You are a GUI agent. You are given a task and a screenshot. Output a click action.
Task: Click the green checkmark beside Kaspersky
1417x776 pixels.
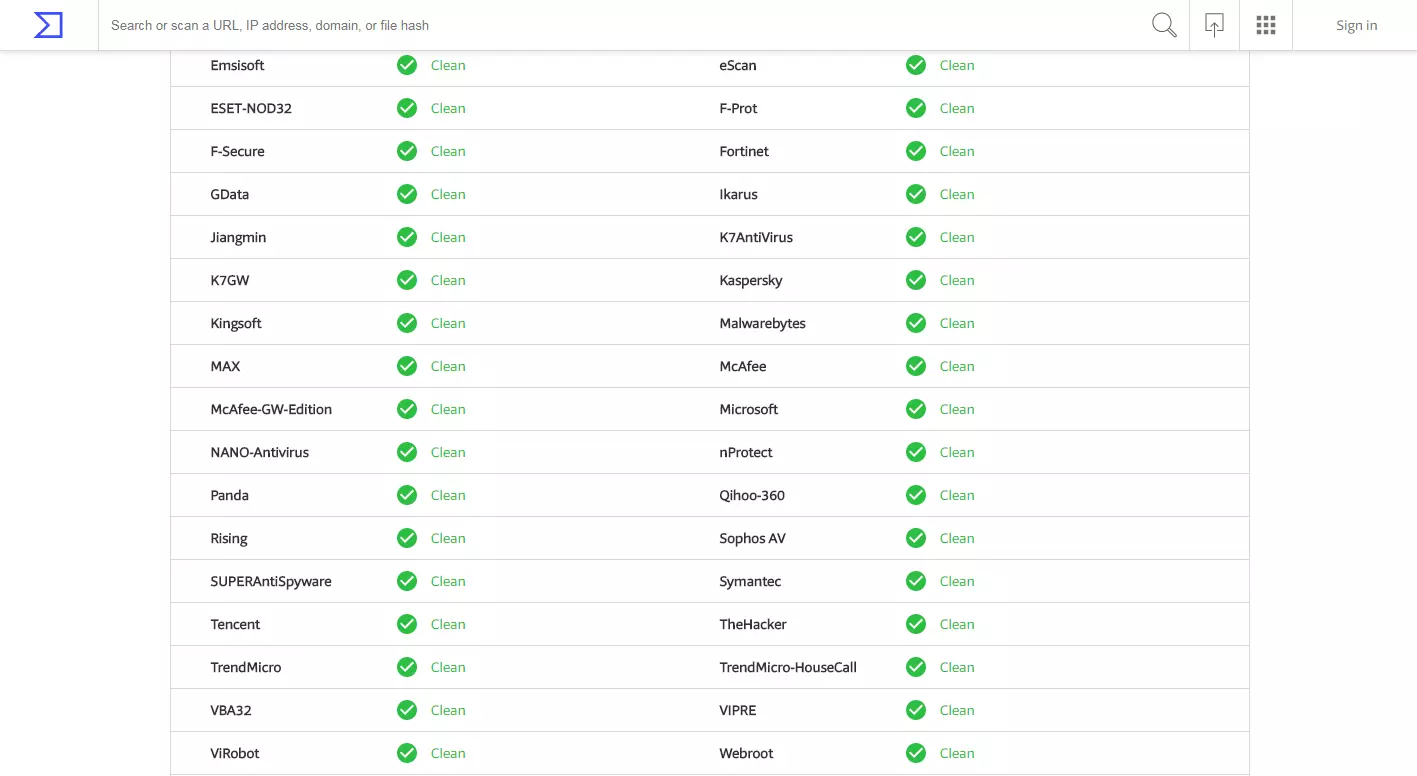click(x=916, y=280)
